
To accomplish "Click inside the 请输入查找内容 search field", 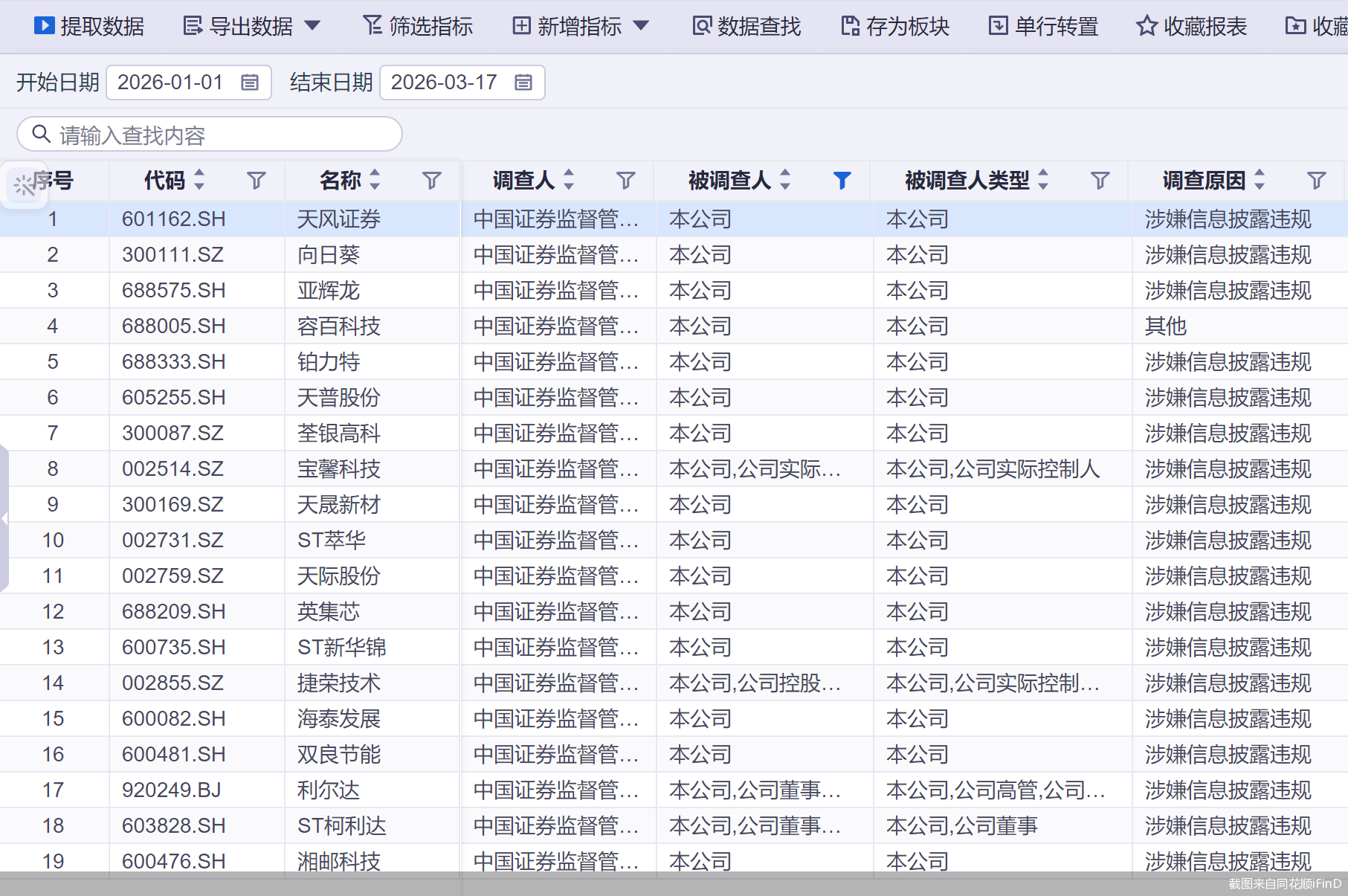I will pyautogui.click(x=208, y=135).
